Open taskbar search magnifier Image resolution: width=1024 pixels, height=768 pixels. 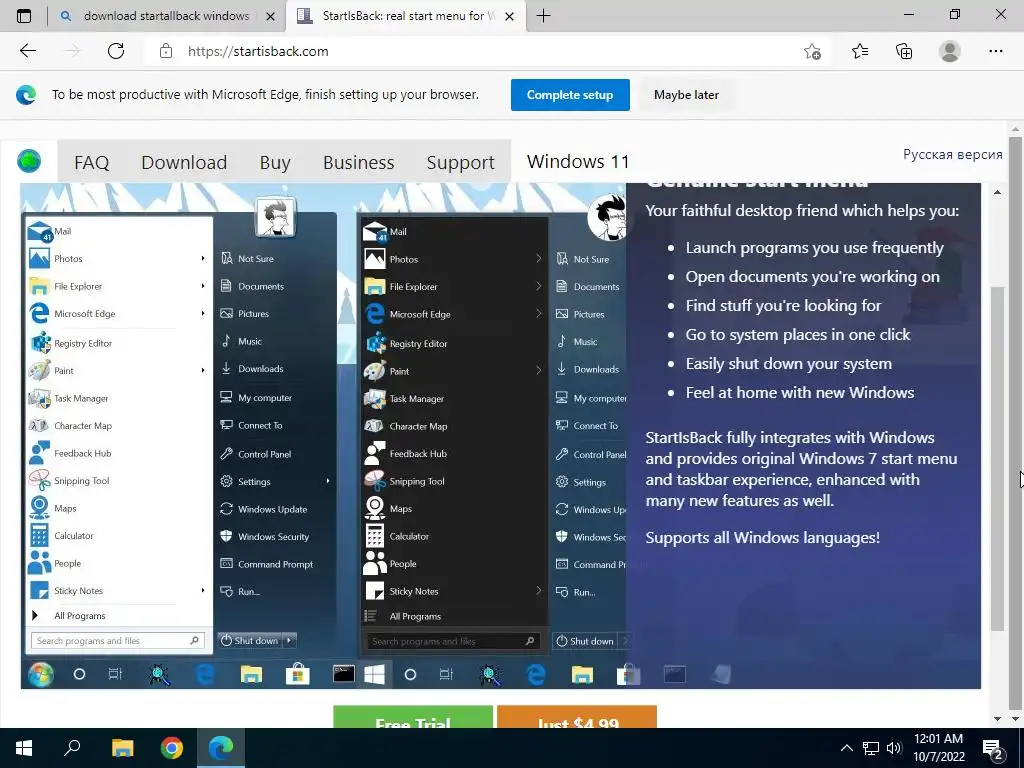tap(72, 748)
